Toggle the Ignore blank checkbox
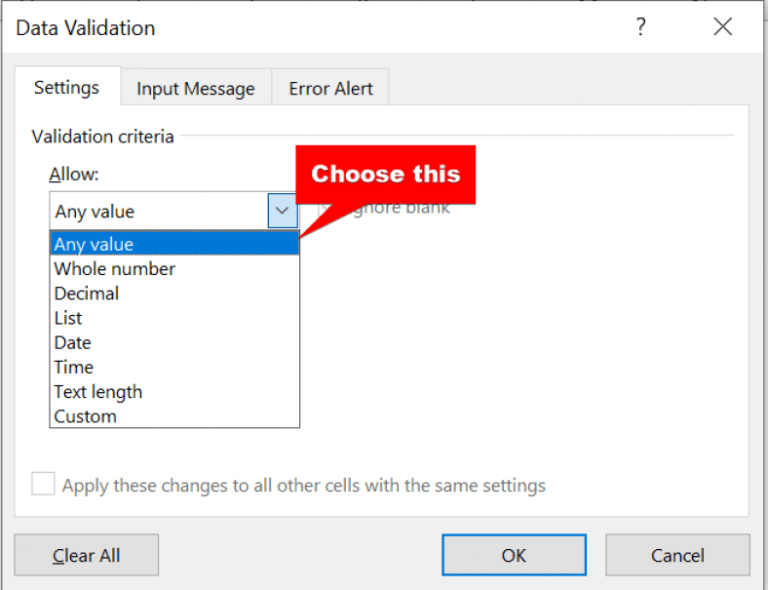 click(x=325, y=208)
